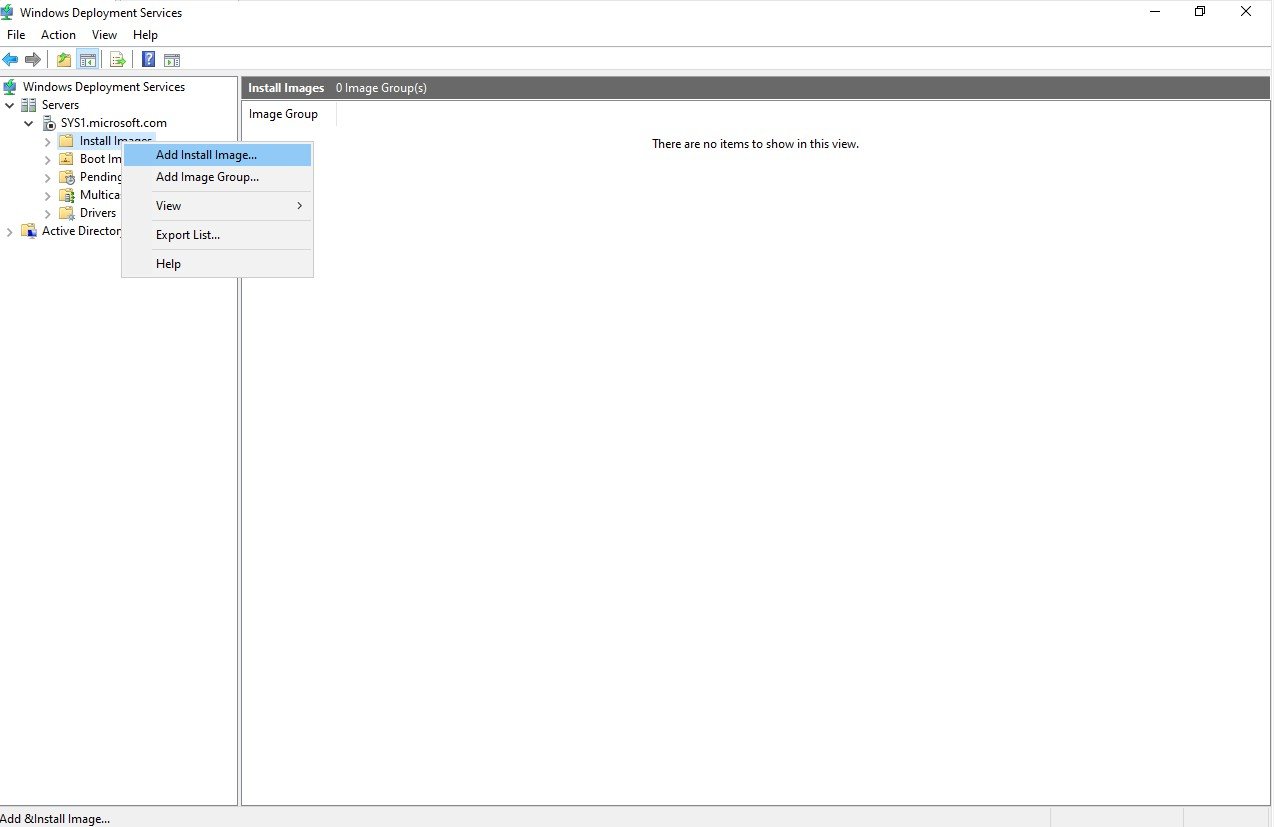The width and height of the screenshot is (1274, 827).
Task: Expand the Drivers node
Action: pyautogui.click(x=47, y=213)
